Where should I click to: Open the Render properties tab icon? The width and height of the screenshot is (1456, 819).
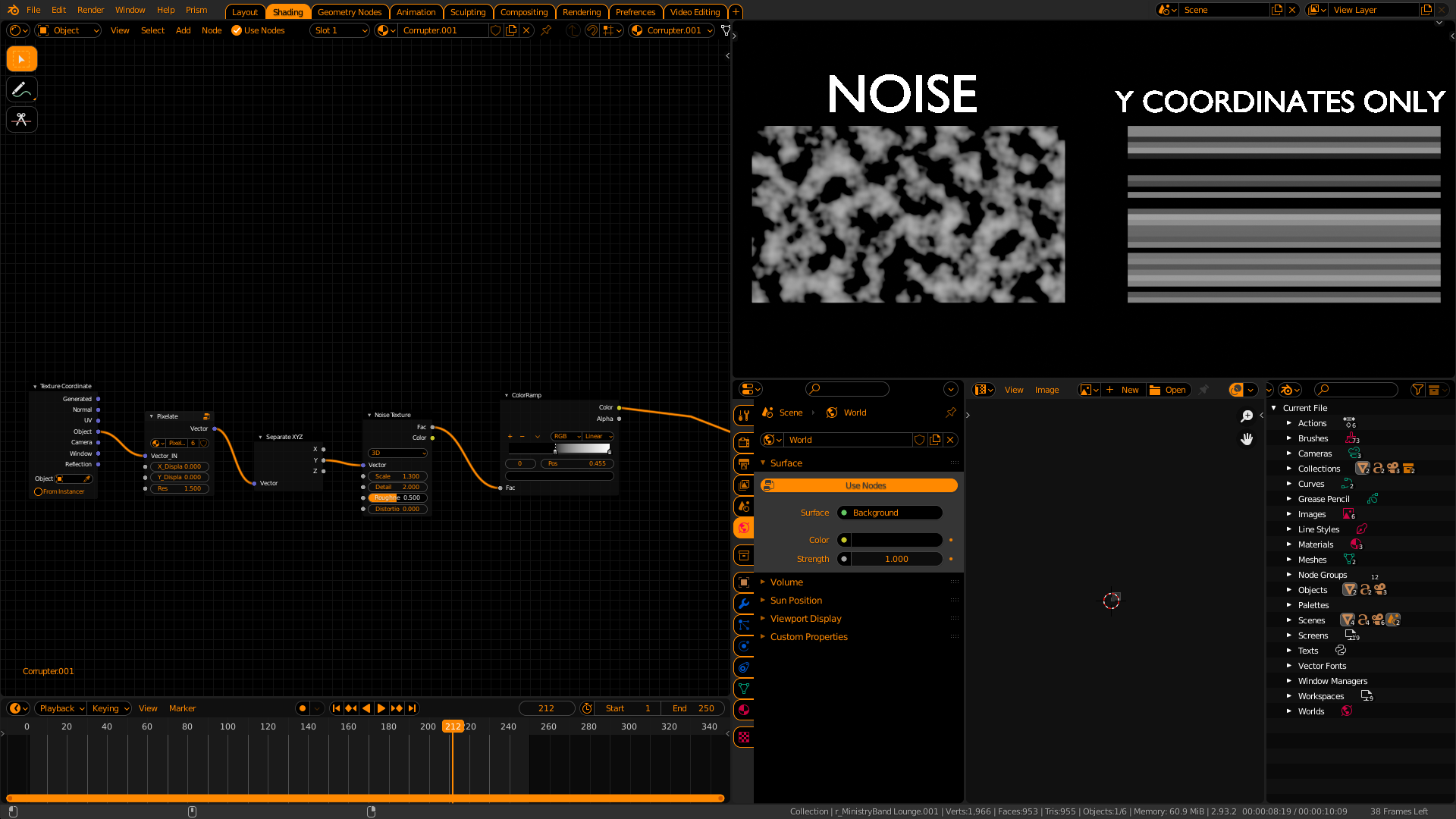click(x=744, y=443)
